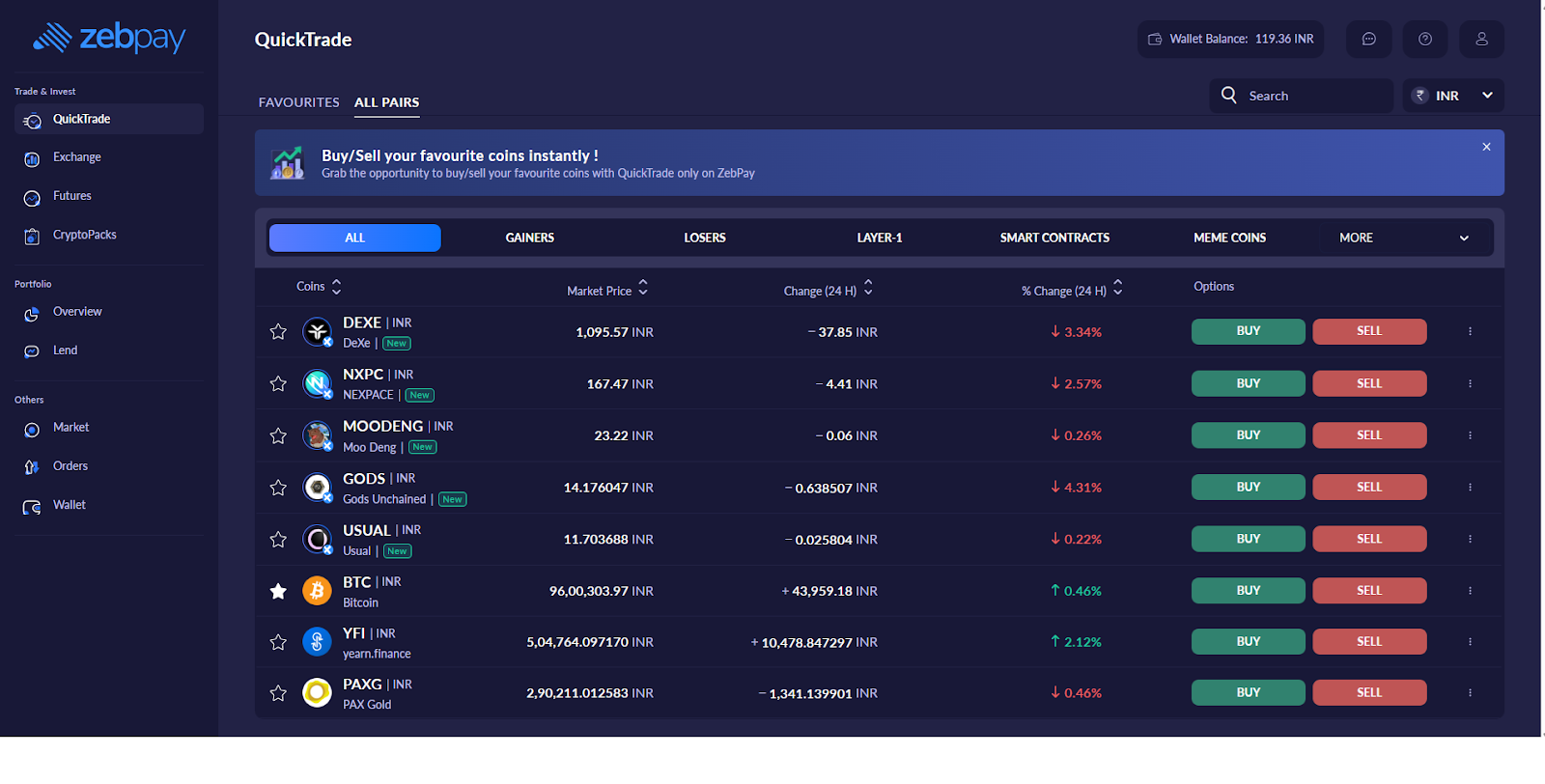Image resolution: width=1545 pixels, height=784 pixels.
Task: Unfavourite the BTC coin star
Action: coord(278,591)
